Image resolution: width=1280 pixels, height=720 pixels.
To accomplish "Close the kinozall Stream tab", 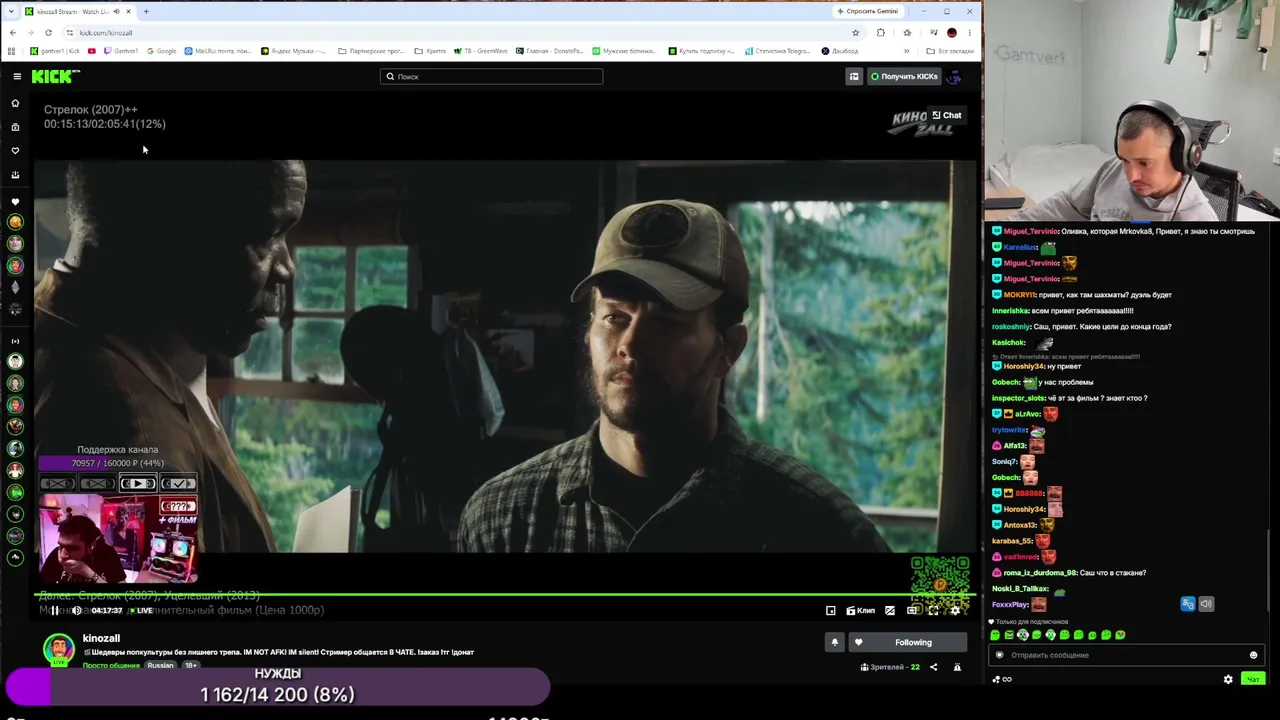I will [128, 11].
